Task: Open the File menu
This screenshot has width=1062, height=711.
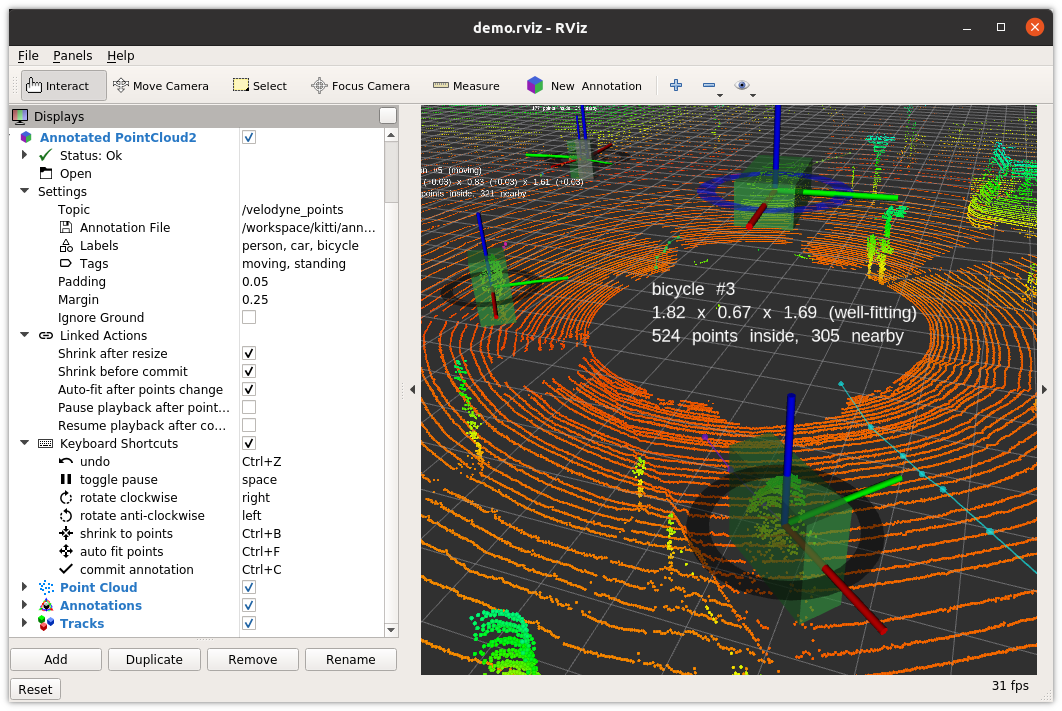Action: click(x=28, y=56)
